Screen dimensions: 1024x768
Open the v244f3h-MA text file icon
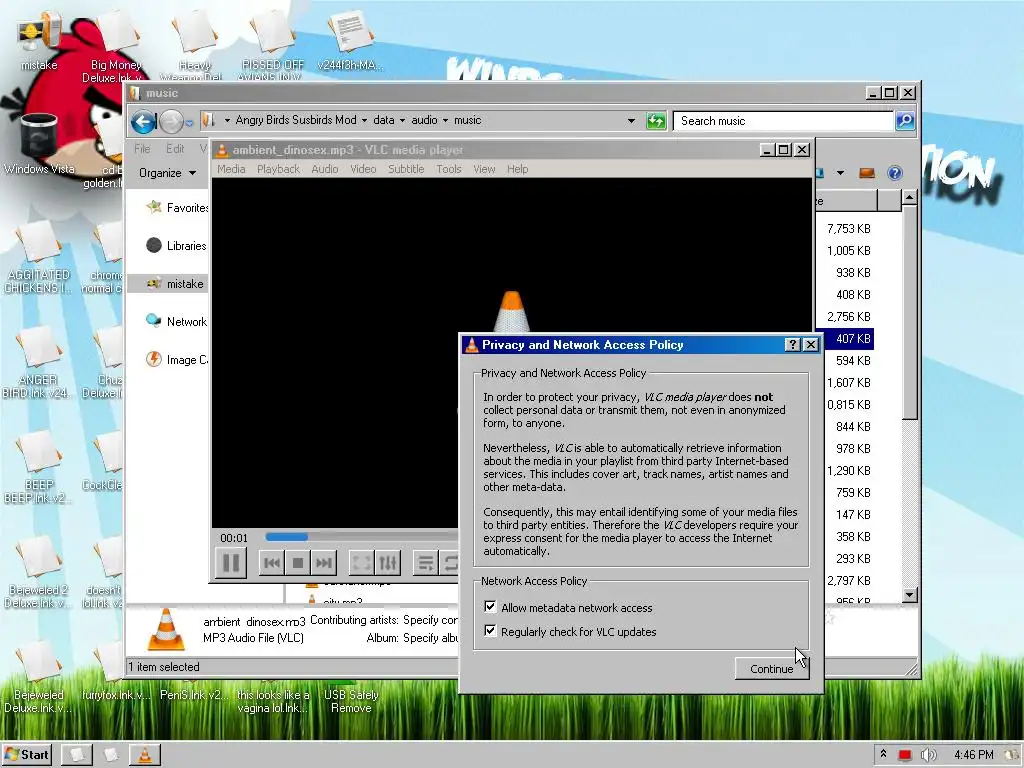[x=350, y=40]
